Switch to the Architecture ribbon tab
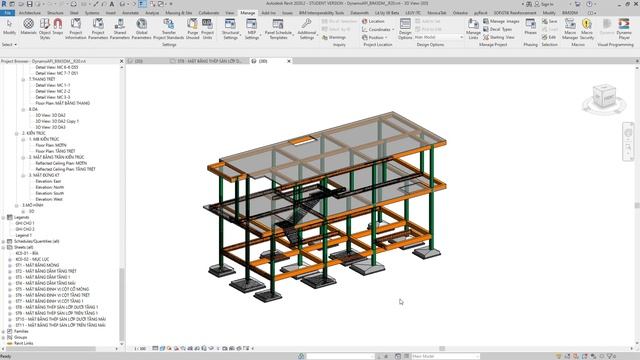 pos(30,13)
